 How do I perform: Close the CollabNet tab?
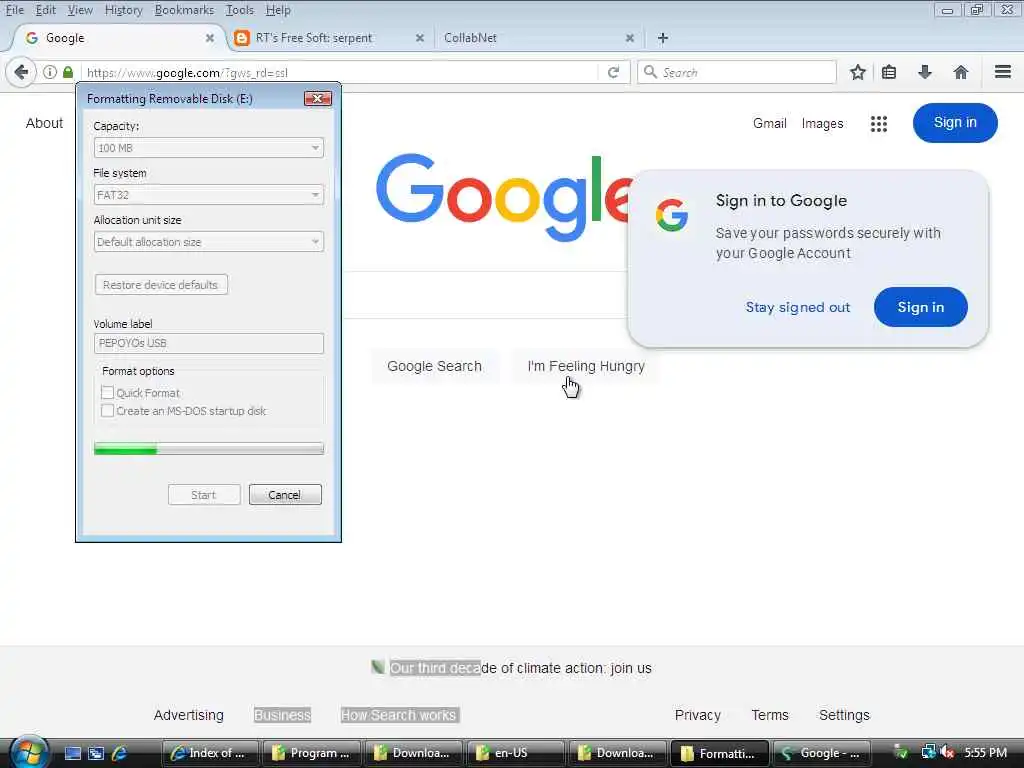pyautogui.click(x=630, y=38)
